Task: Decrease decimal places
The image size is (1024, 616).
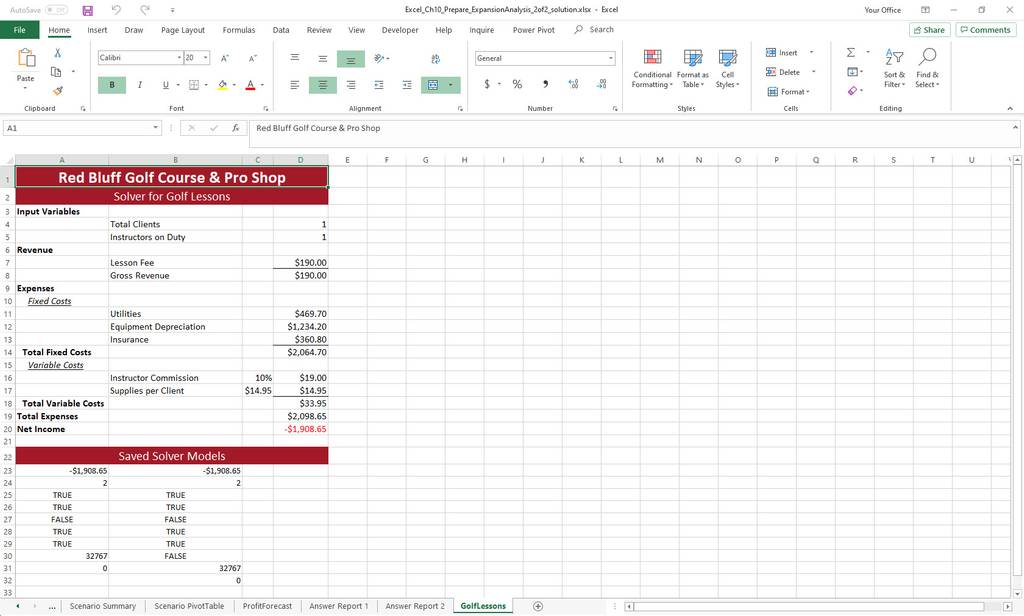Action: pyautogui.click(x=601, y=84)
